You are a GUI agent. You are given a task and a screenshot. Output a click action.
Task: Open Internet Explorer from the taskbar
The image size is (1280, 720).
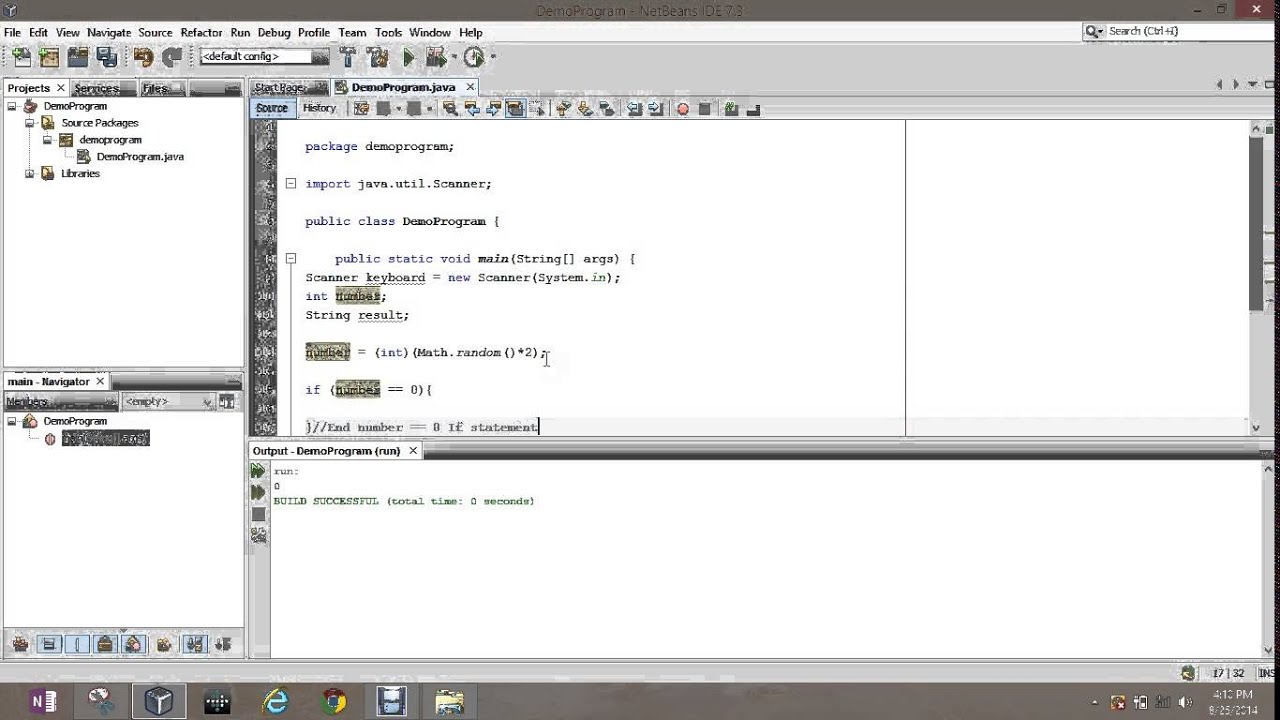[x=275, y=701]
